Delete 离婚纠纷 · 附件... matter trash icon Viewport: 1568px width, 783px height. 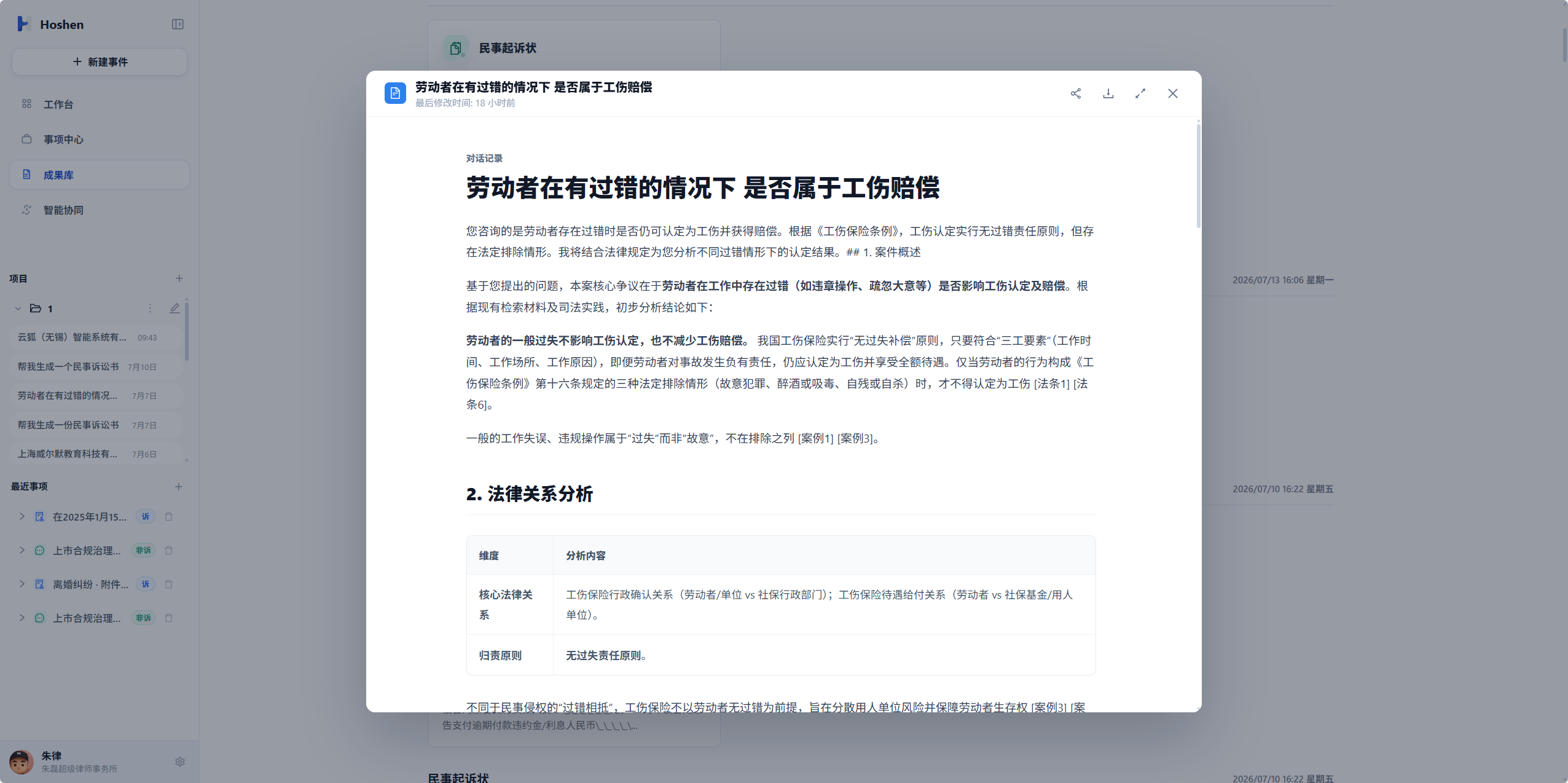[168, 584]
